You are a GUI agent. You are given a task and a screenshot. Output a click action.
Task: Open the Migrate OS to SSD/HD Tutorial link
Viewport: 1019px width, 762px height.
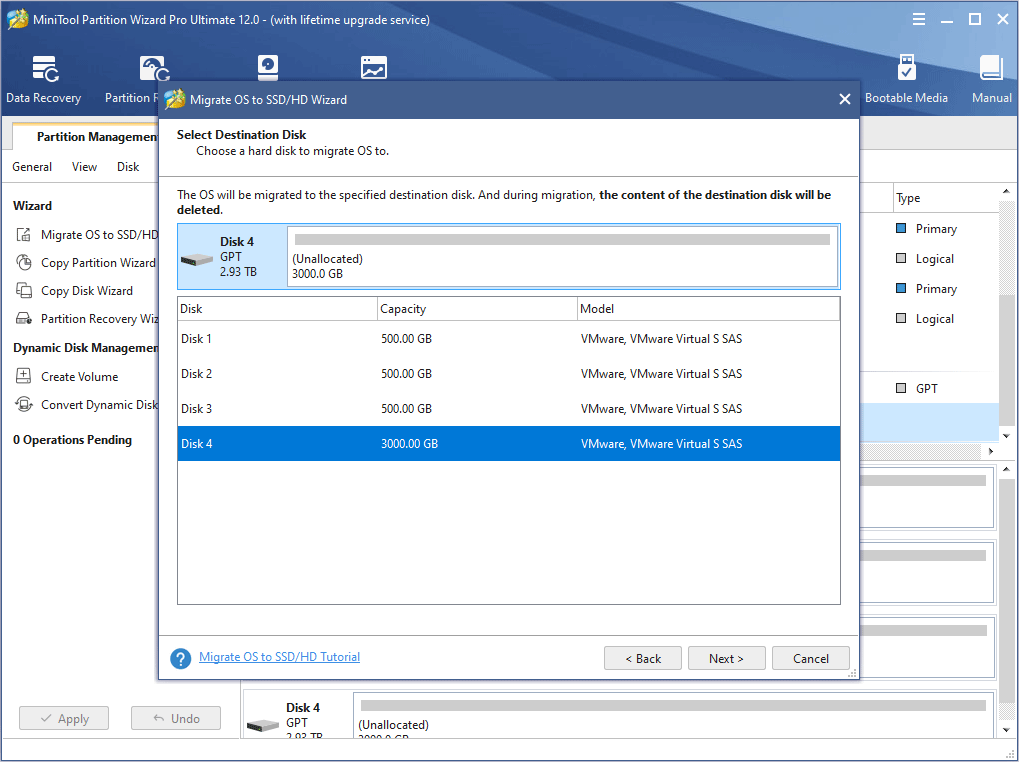(x=279, y=657)
